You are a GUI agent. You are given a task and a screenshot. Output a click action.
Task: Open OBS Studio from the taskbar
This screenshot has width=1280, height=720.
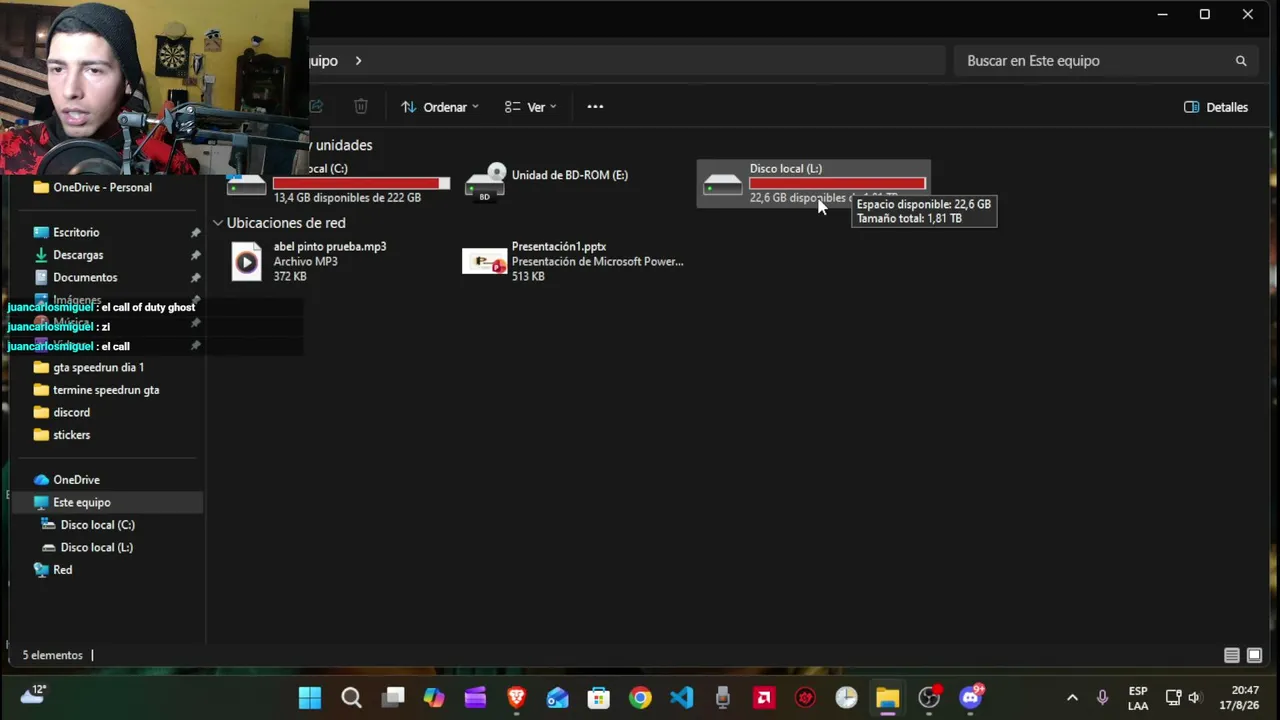(x=929, y=698)
